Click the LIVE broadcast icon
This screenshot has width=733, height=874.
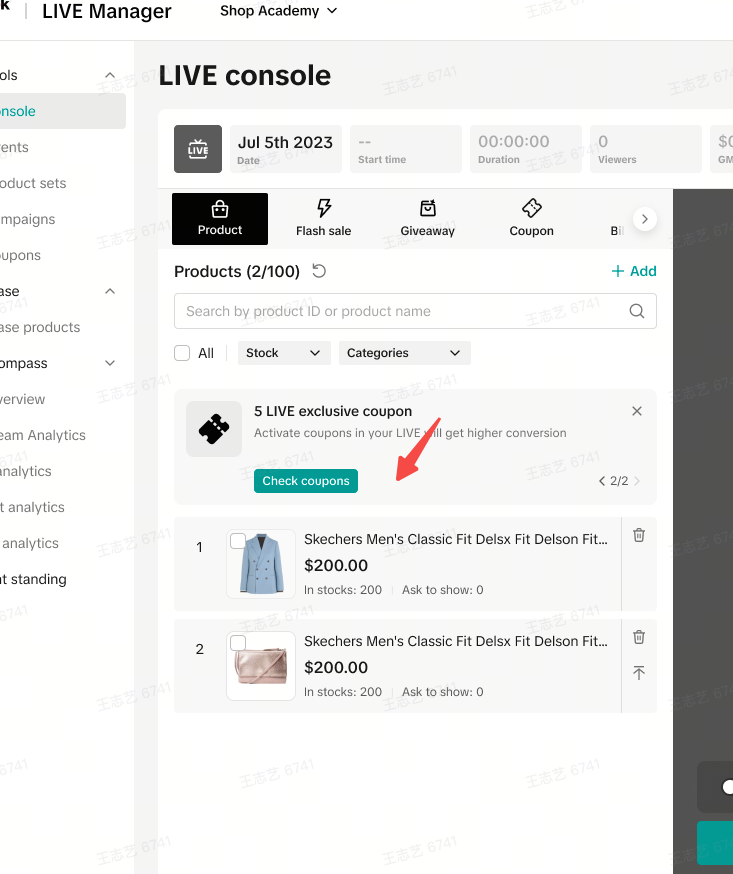tap(198, 149)
